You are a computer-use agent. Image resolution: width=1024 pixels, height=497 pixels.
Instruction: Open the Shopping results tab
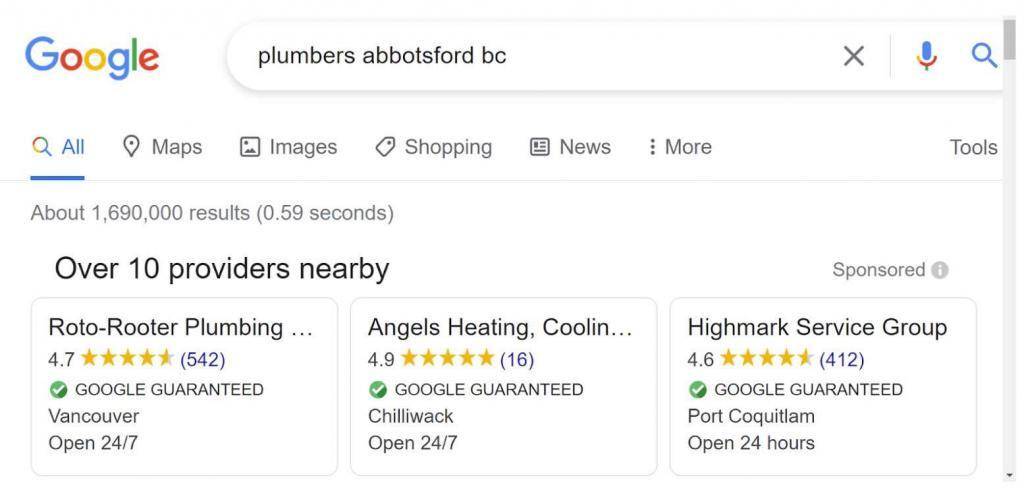click(x=434, y=147)
